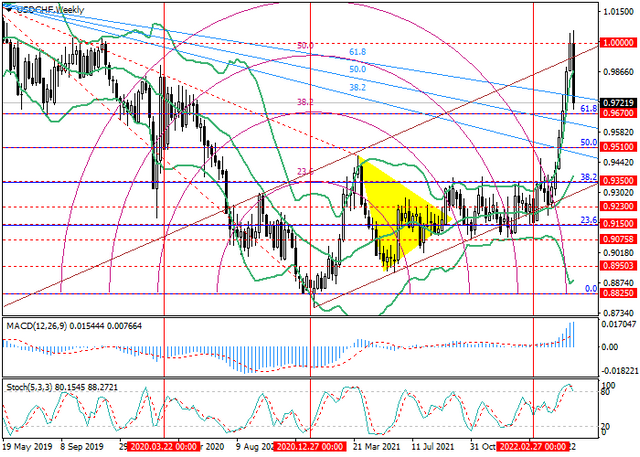Select the black 0.97219 current price tag

coord(618,103)
